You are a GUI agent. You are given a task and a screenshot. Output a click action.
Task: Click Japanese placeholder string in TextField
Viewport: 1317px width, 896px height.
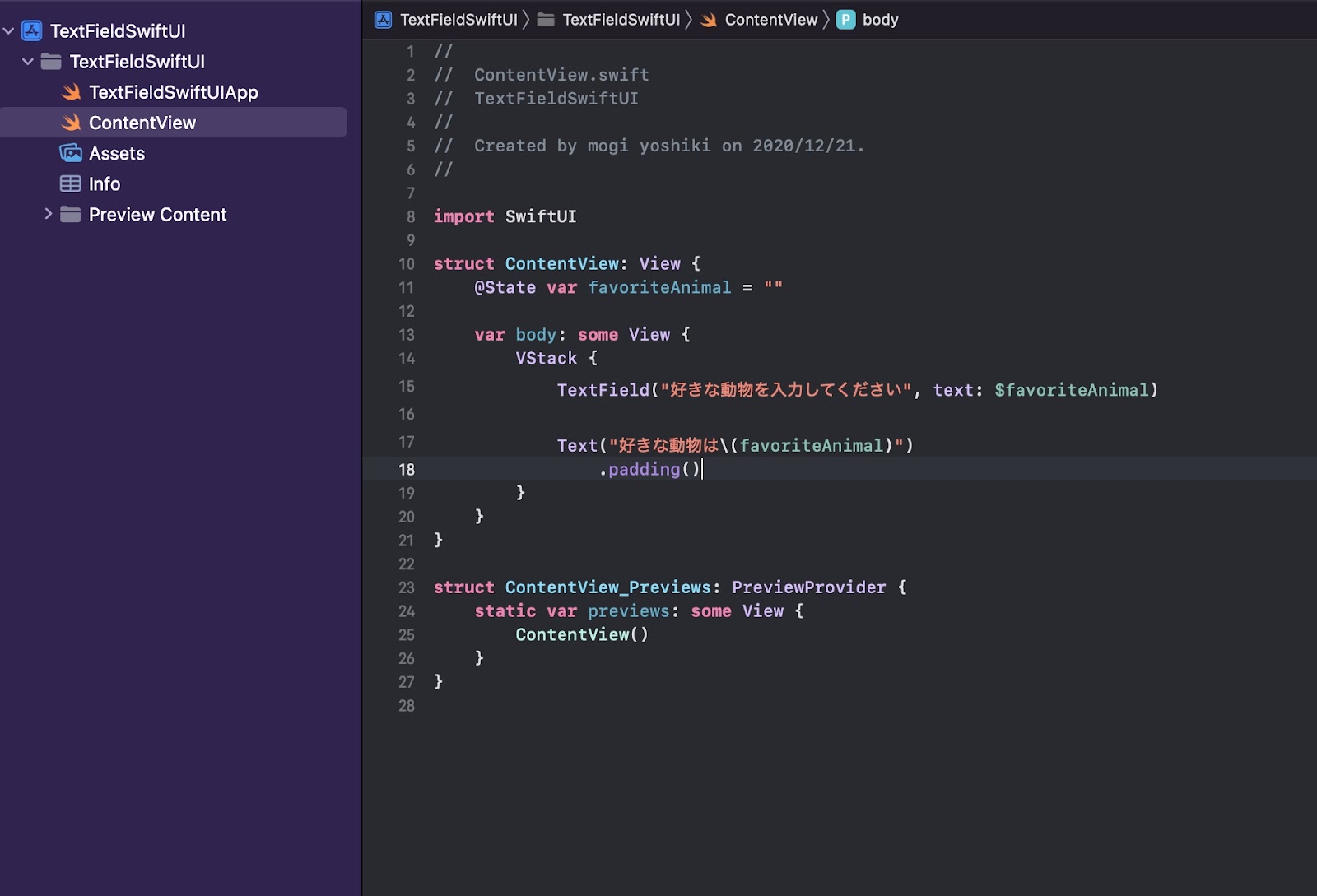[786, 390]
